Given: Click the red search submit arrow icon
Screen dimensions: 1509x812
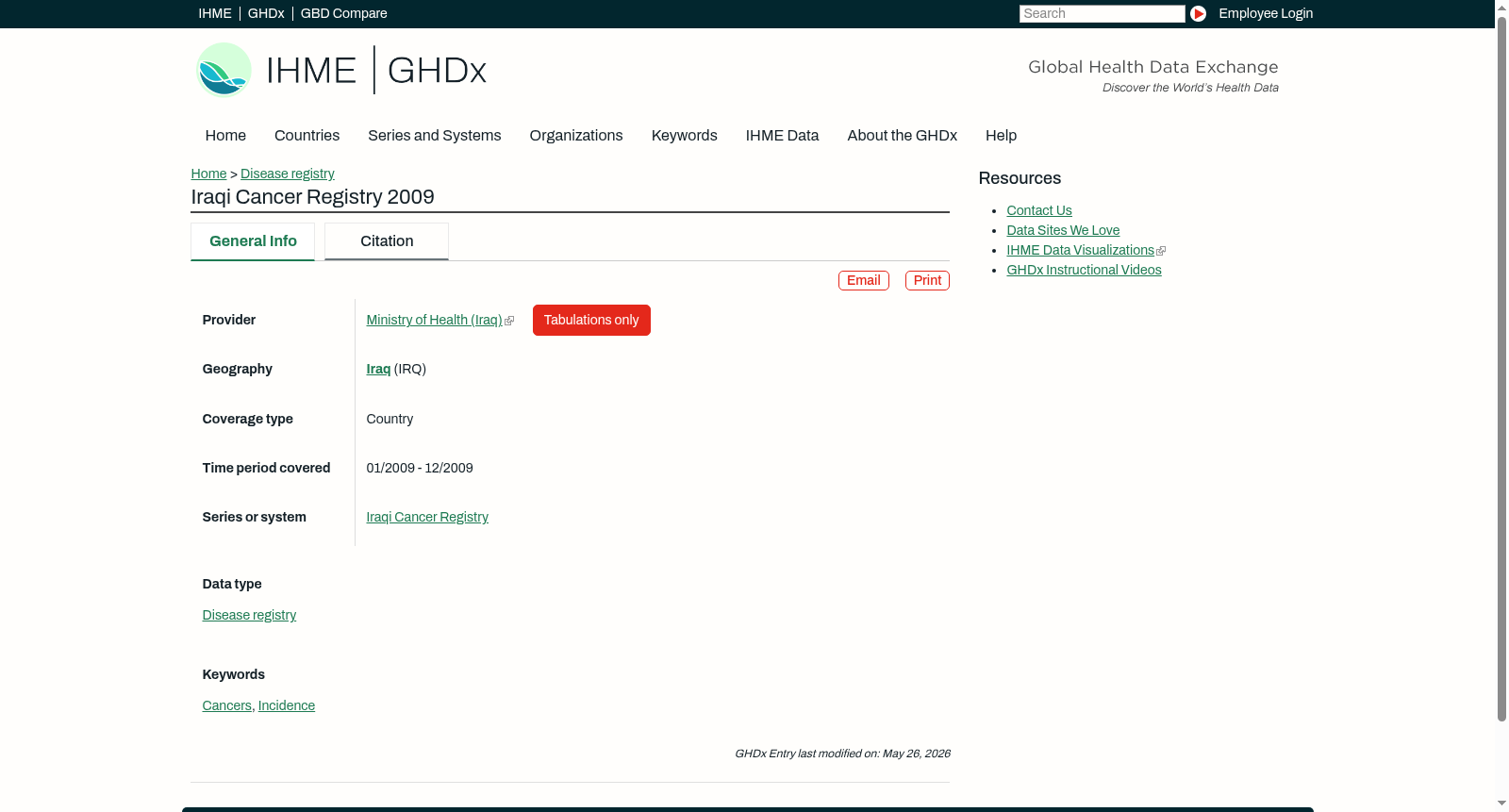Looking at the screenshot, I should coord(1198,13).
